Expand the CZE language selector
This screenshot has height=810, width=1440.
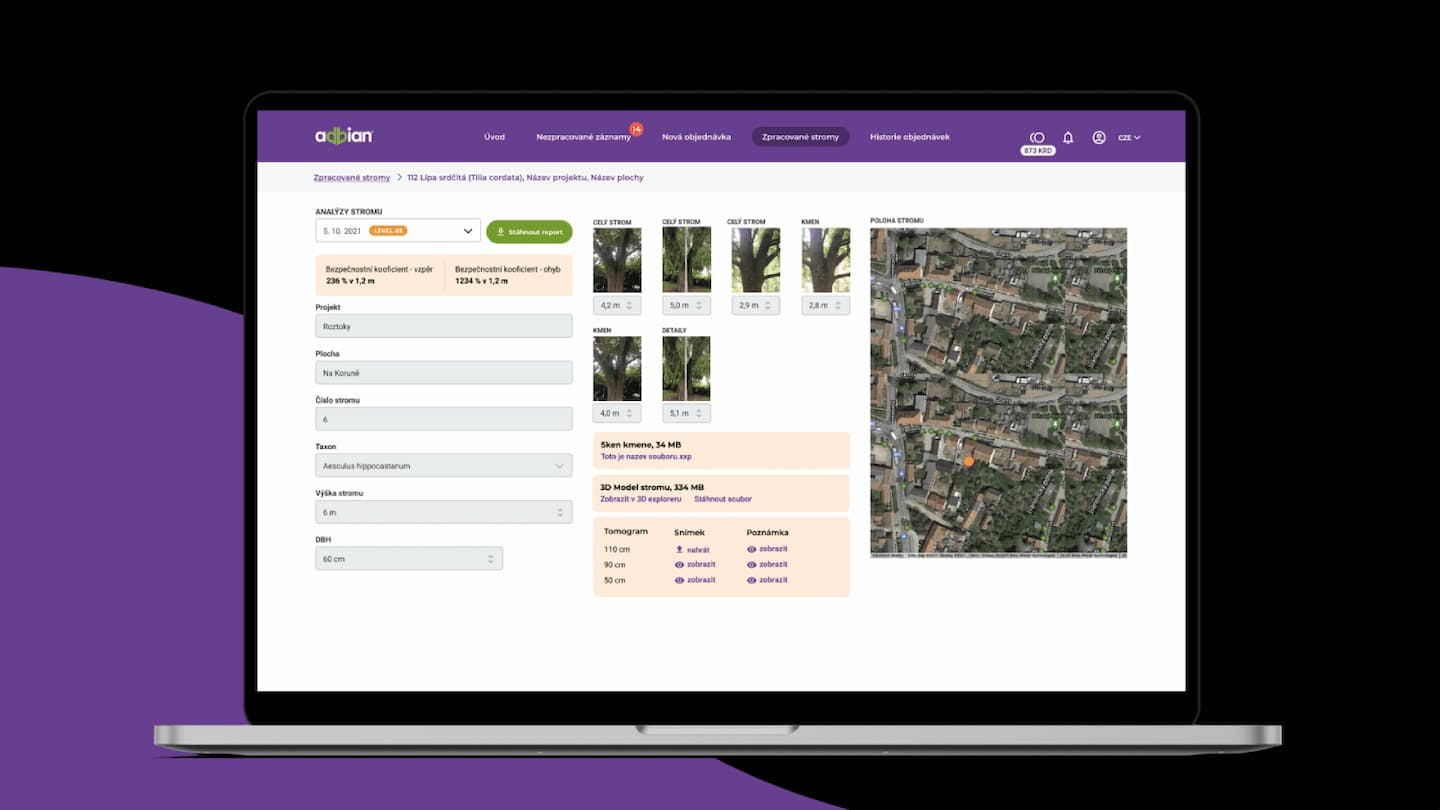click(1128, 137)
